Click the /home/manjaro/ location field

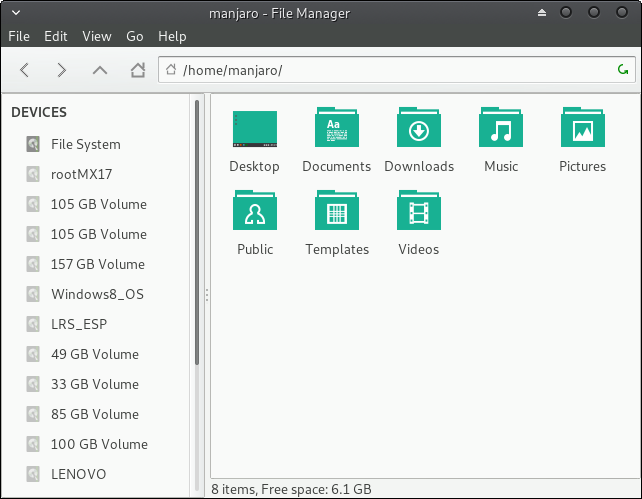pos(390,70)
